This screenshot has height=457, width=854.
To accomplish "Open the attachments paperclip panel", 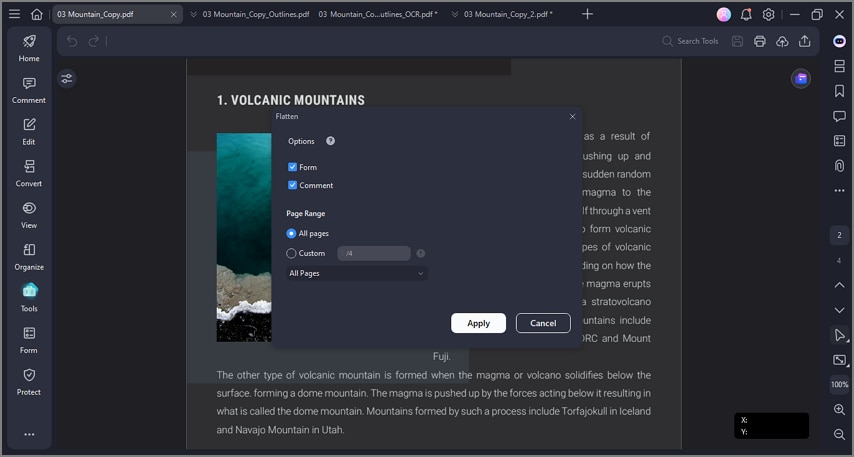I will pos(839,166).
